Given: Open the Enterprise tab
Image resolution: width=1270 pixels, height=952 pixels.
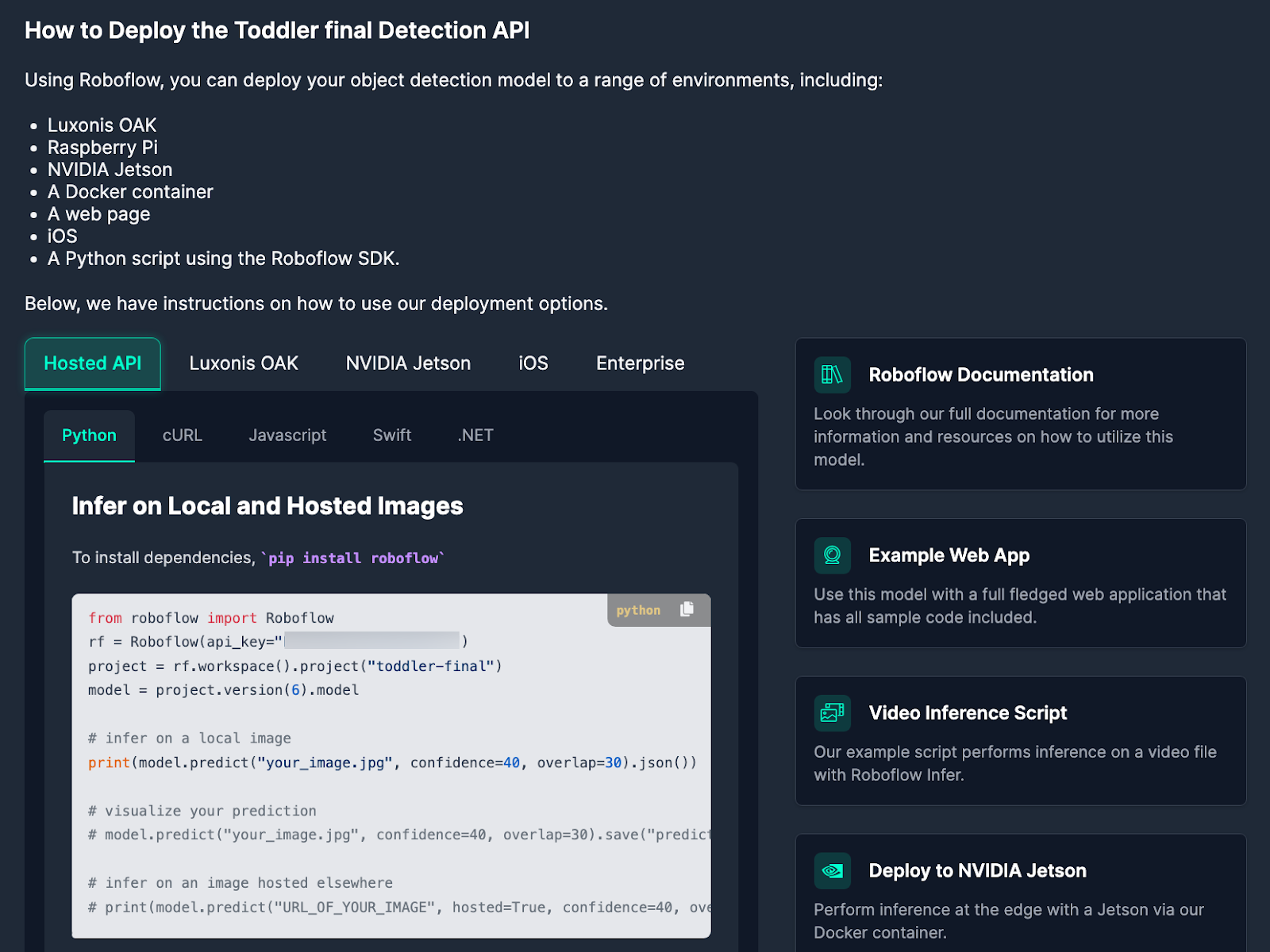Looking at the screenshot, I should click(x=641, y=363).
